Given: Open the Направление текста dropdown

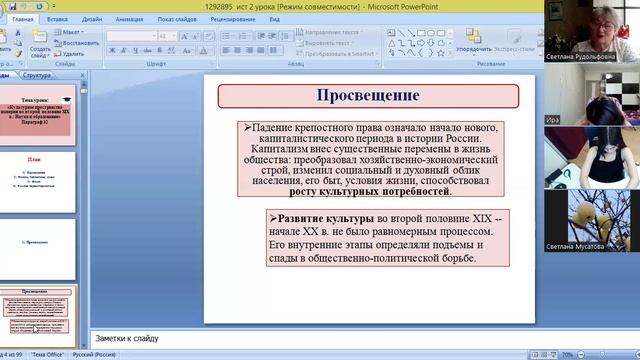Looking at the screenshot, I should point(330,32).
